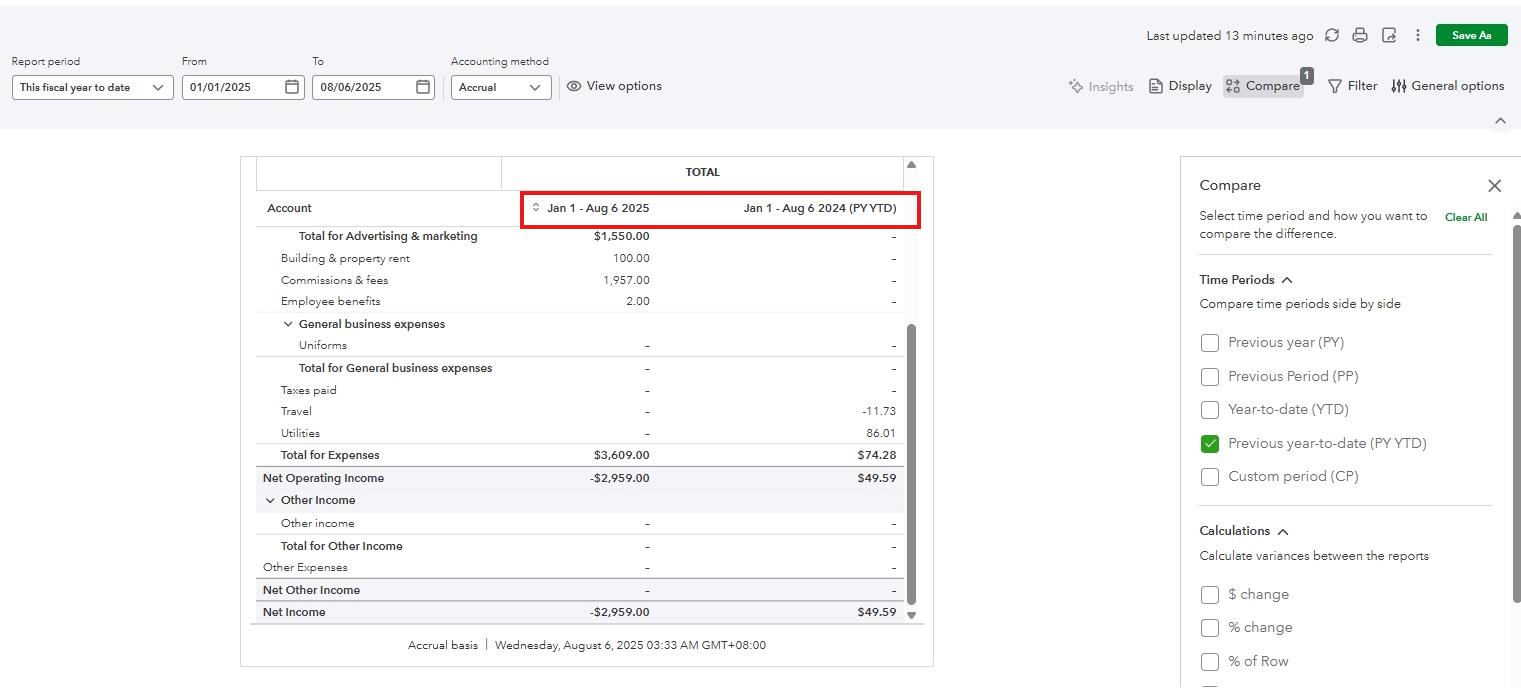Screen dimensions: 1521x690
Task: Open the Accounting method dropdown
Action: (x=501, y=87)
